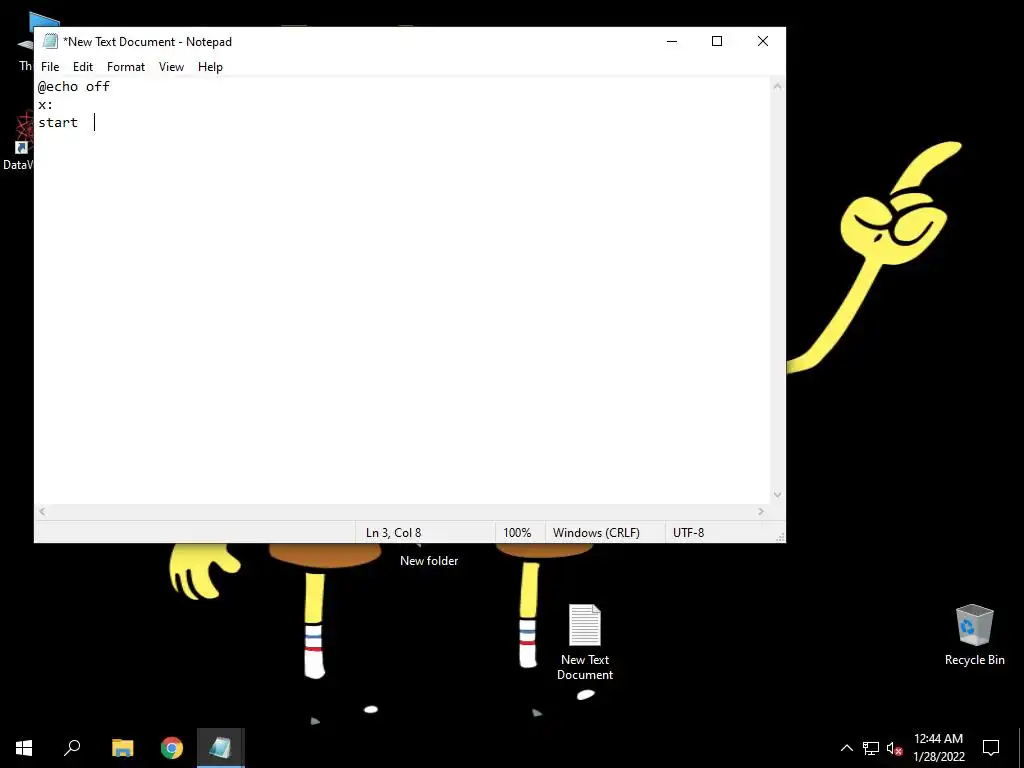The width and height of the screenshot is (1024, 768).
Task: Select the New folder desktop label
Action: coord(429,560)
